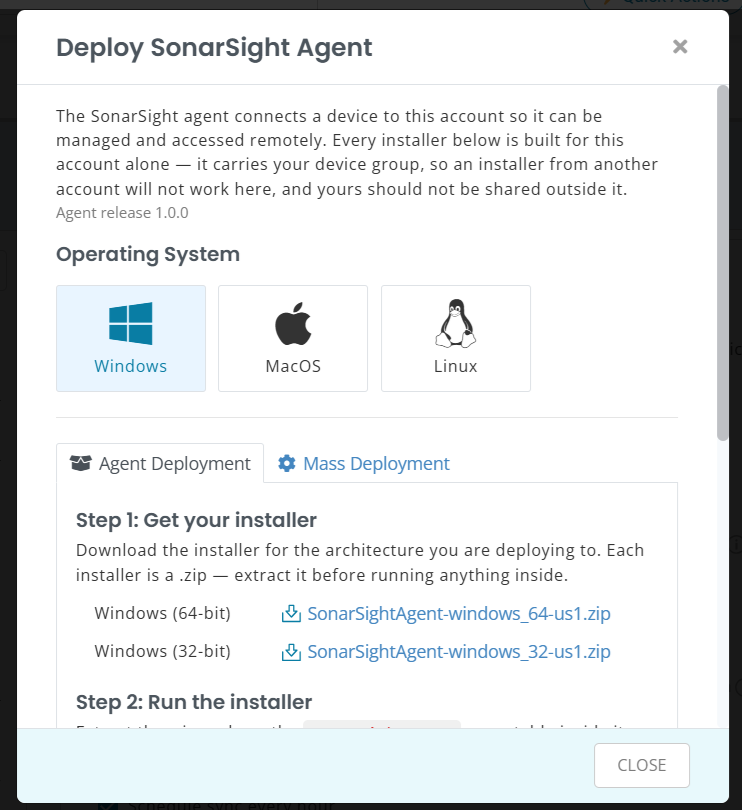The width and height of the screenshot is (742, 810).
Task: Click the 'Windows (64-bit)' label
Action: pyautogui.click(x=162, y=613)
